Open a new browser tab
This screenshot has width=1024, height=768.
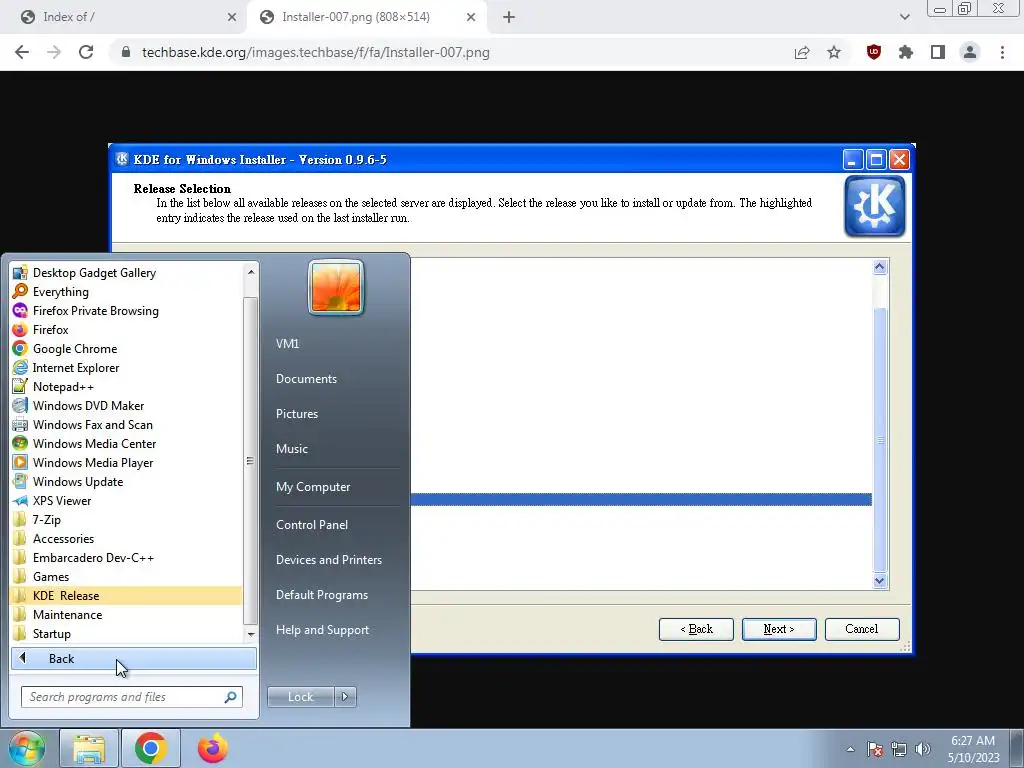point(509,17)
